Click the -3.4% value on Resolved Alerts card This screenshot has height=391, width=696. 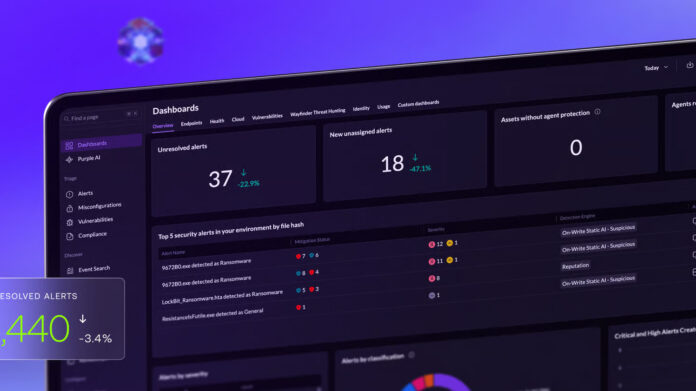[x=95, y=338]
